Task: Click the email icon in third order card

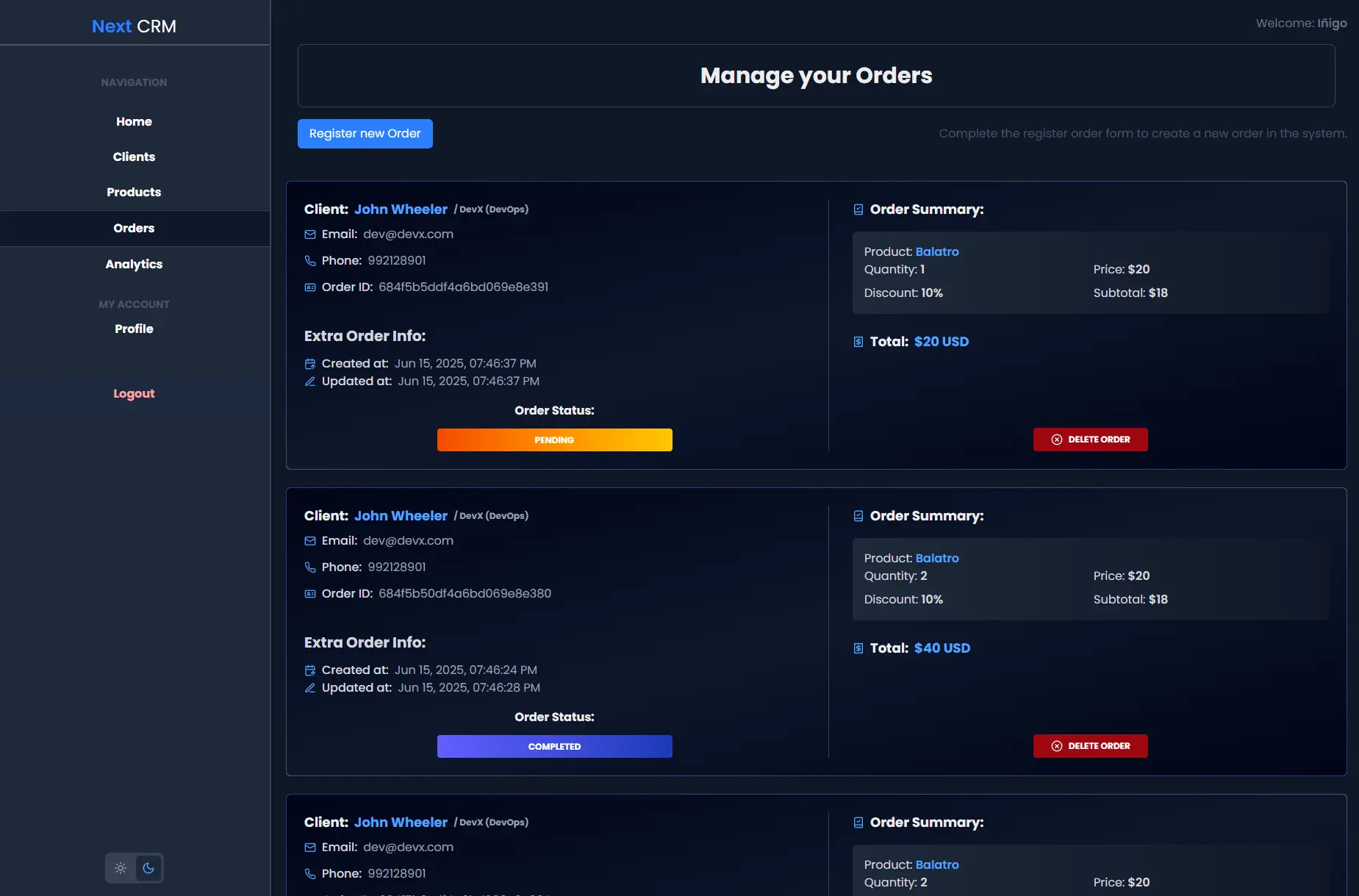Action: (310, 847)
